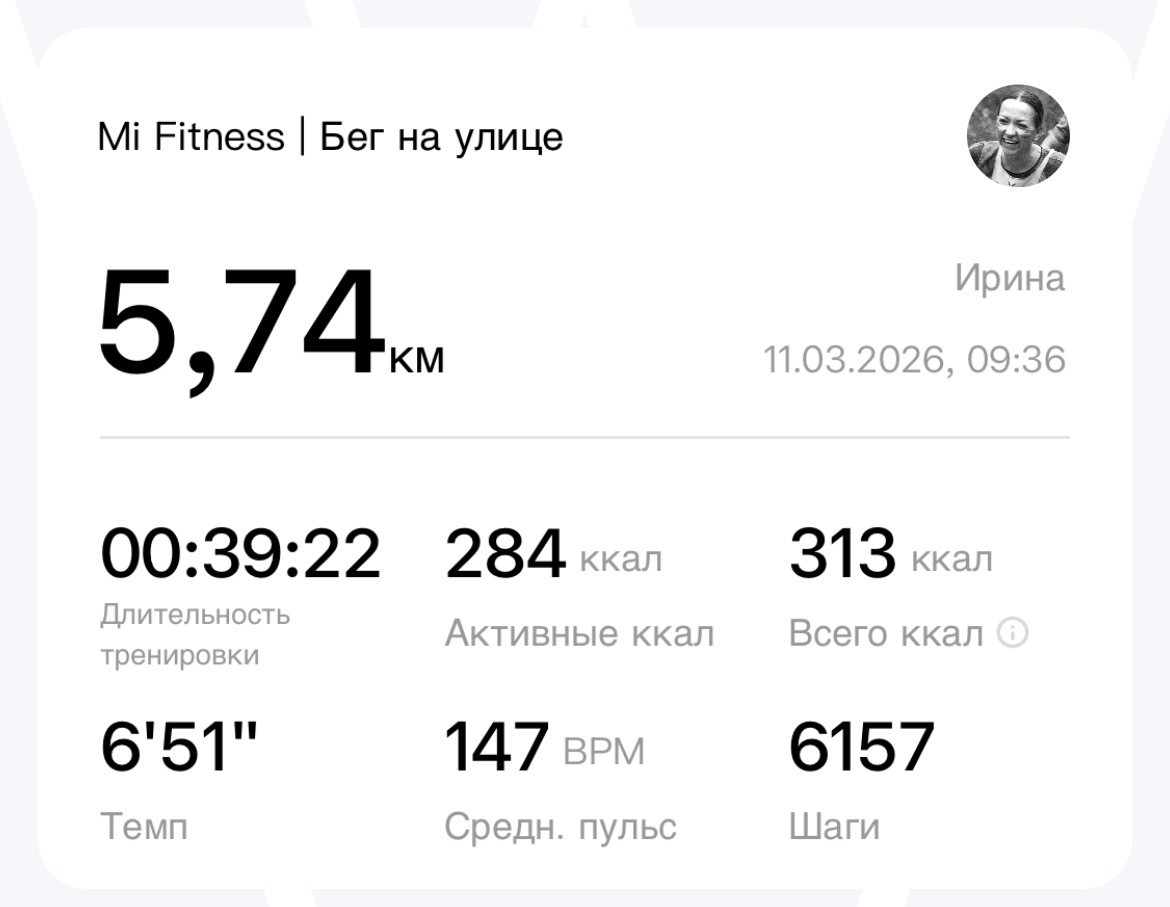The image size is (1170, 907).
Task: Tap the 00:39:22 duration value
Action: point(240,553)
